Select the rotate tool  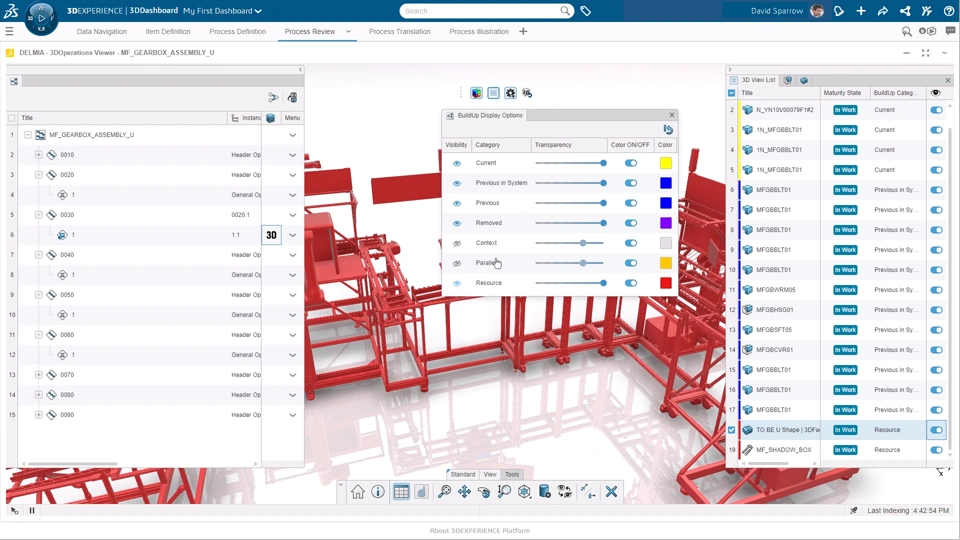[484, 492]
